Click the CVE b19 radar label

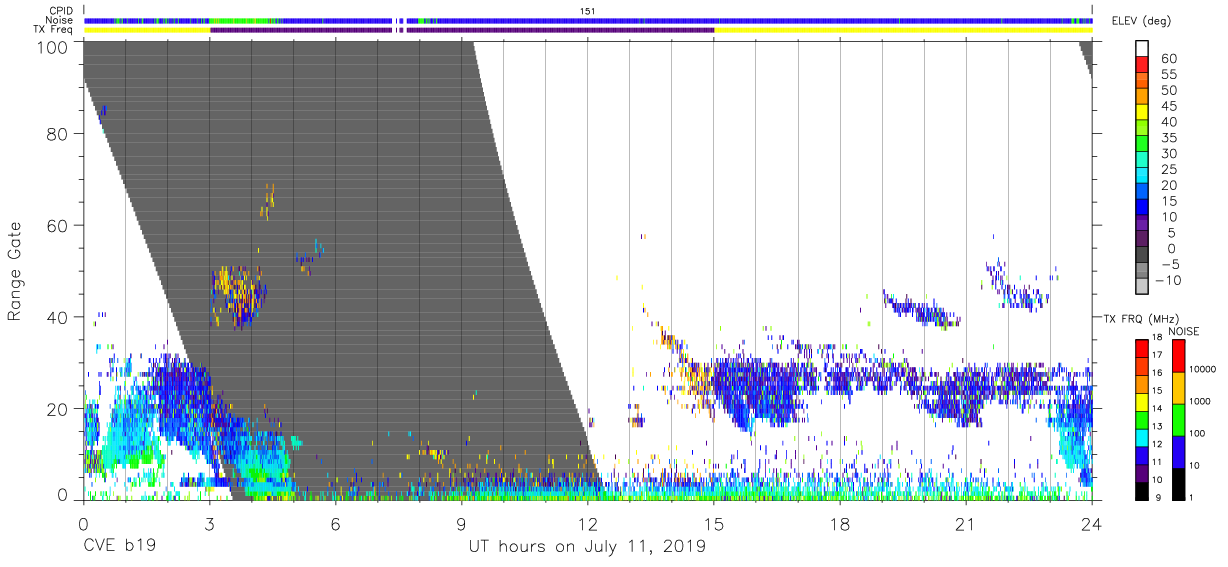120,547
